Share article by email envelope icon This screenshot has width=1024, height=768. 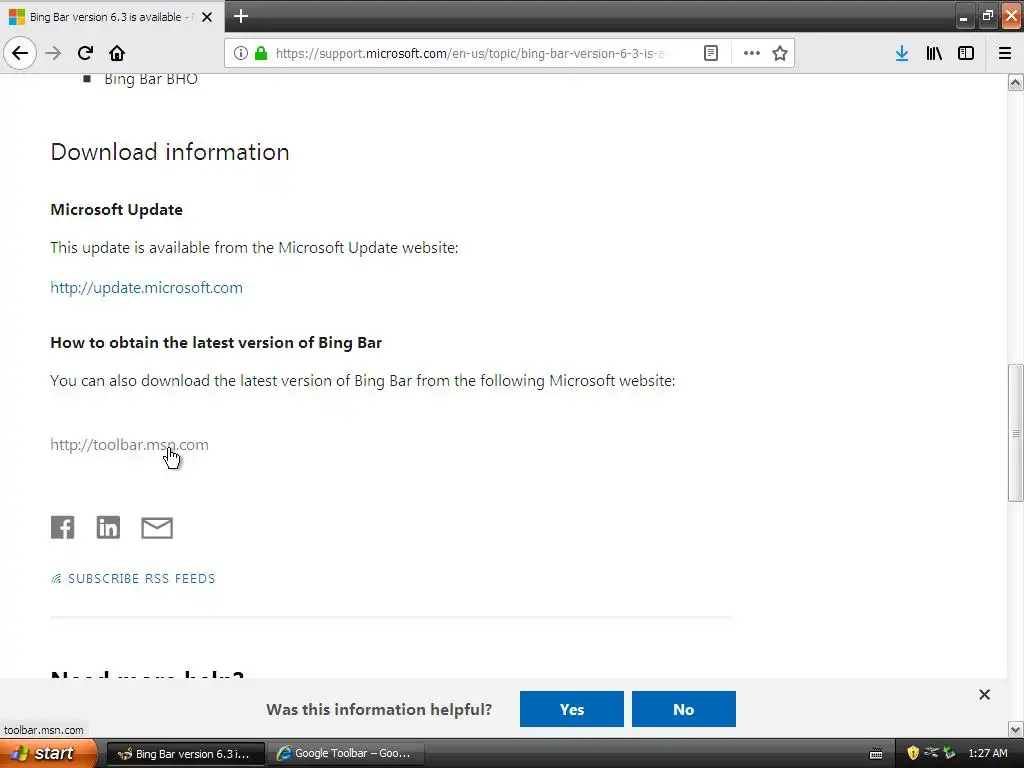pyautogui.click(x=157, y=528)
